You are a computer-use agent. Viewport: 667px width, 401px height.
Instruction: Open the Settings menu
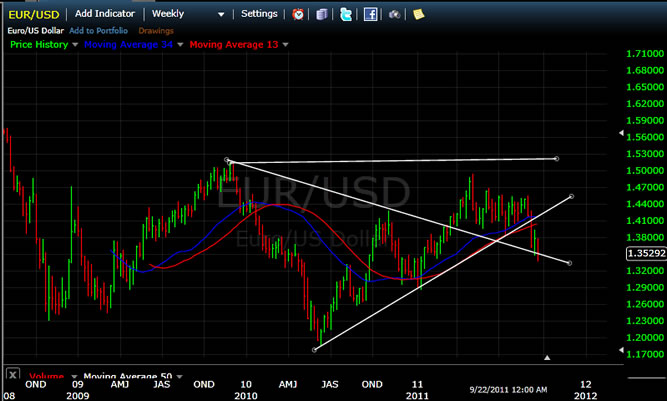pos(259,14)
